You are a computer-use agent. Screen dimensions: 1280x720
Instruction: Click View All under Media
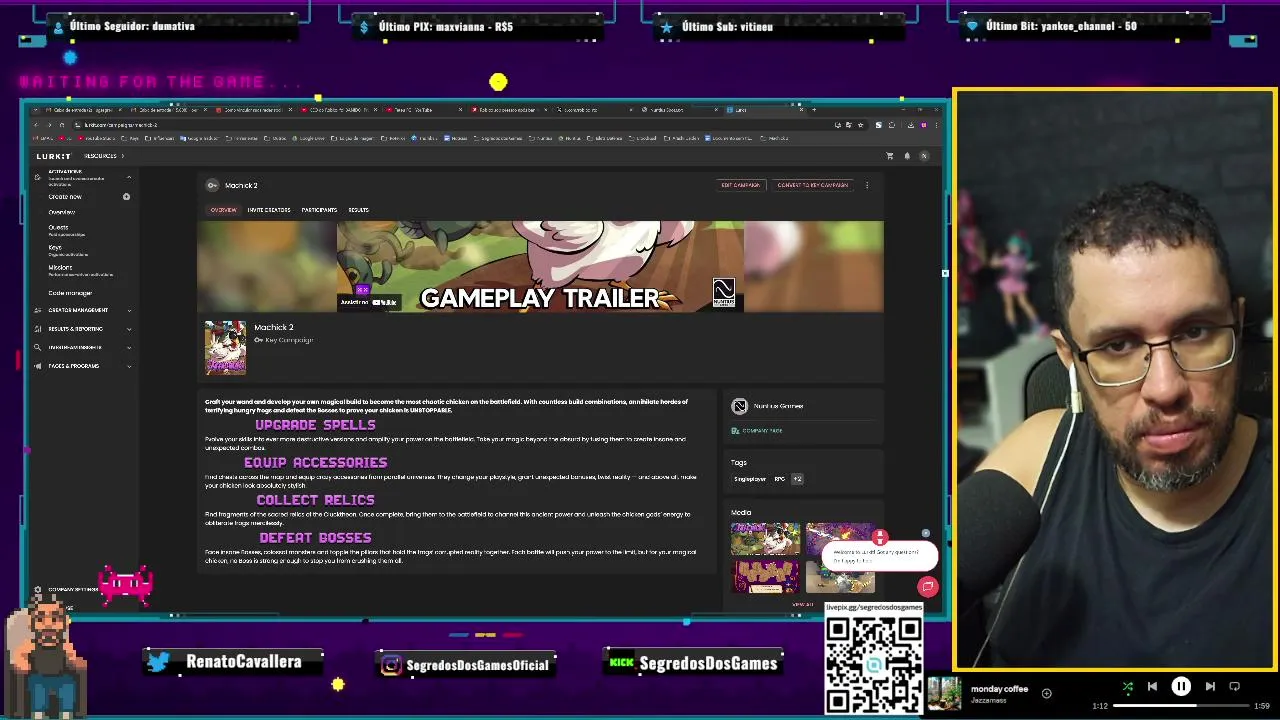pyautogui.click(x=802, y=604)
